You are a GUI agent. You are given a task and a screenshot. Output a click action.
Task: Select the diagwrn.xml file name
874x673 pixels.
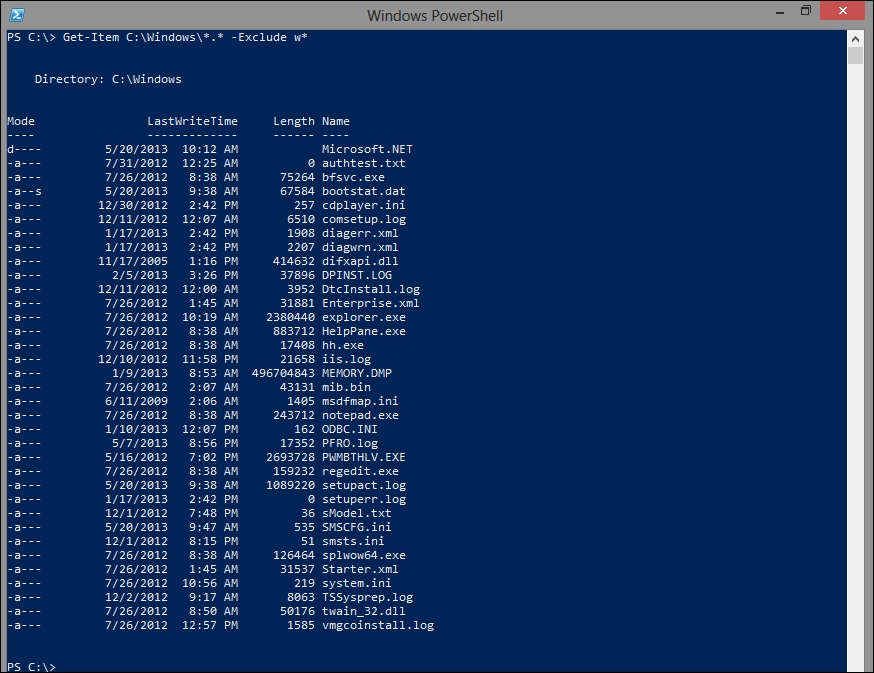[360, 247]
